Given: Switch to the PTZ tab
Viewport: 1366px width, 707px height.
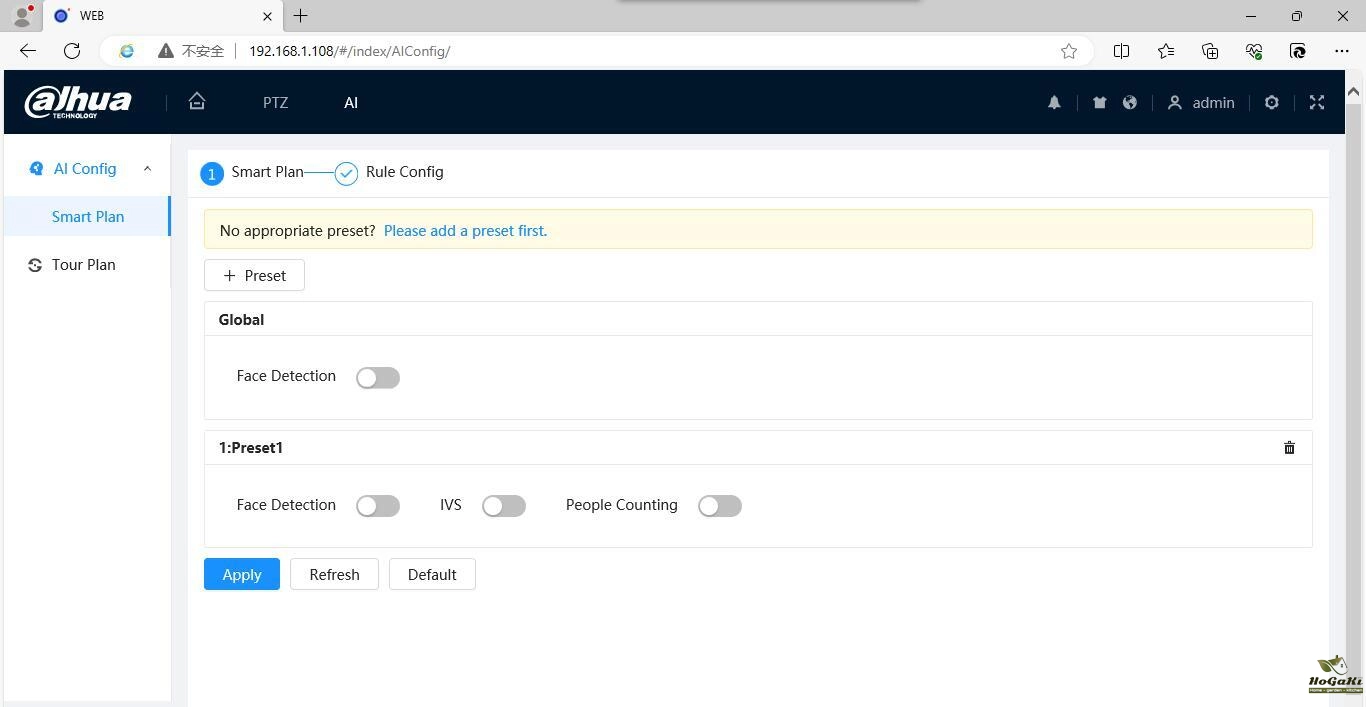Looking at the screenshot, I should (275, 103).
